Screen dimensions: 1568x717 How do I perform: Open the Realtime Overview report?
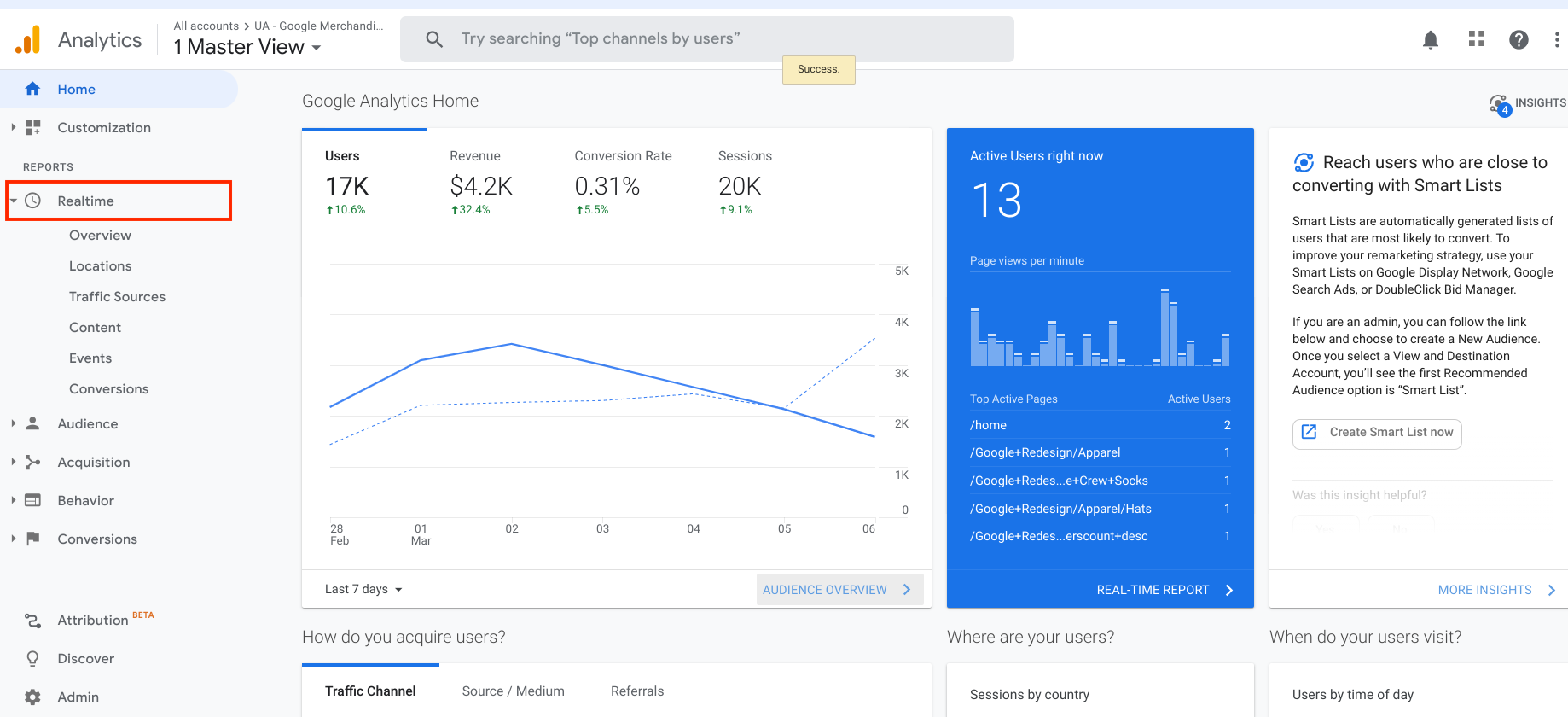point(100,235)
